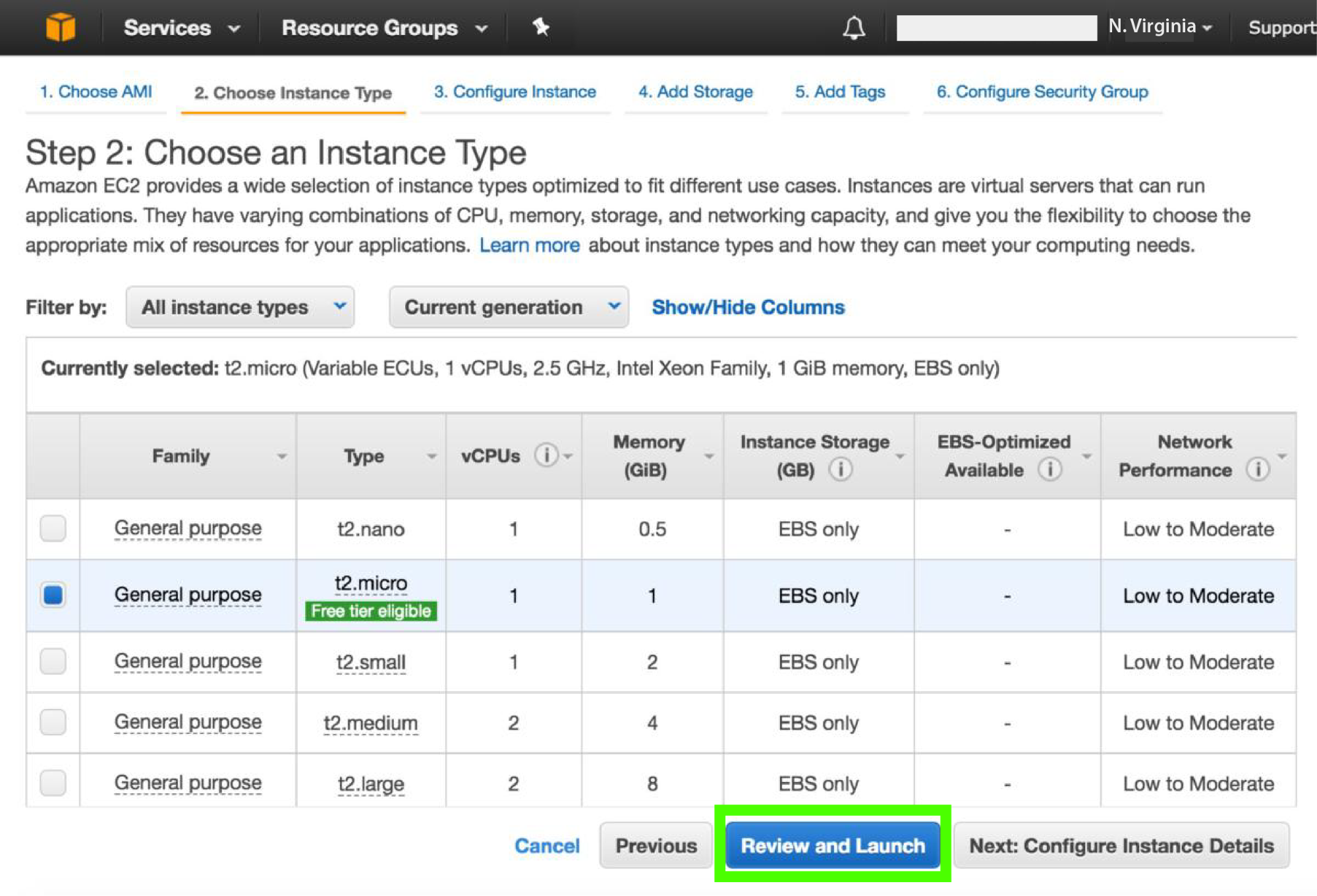Click the Instance Storage column sort arrow
The image size is (1317, 896).
(x=899, y=457)
